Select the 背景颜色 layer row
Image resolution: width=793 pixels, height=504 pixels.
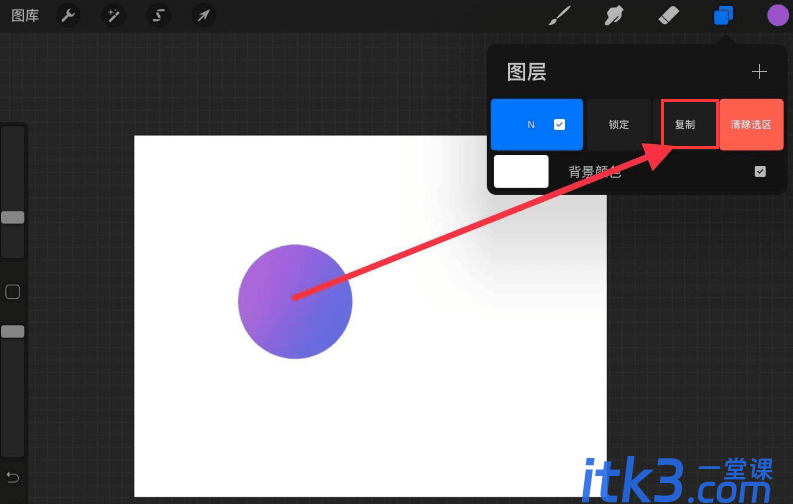tap(637, 172)
